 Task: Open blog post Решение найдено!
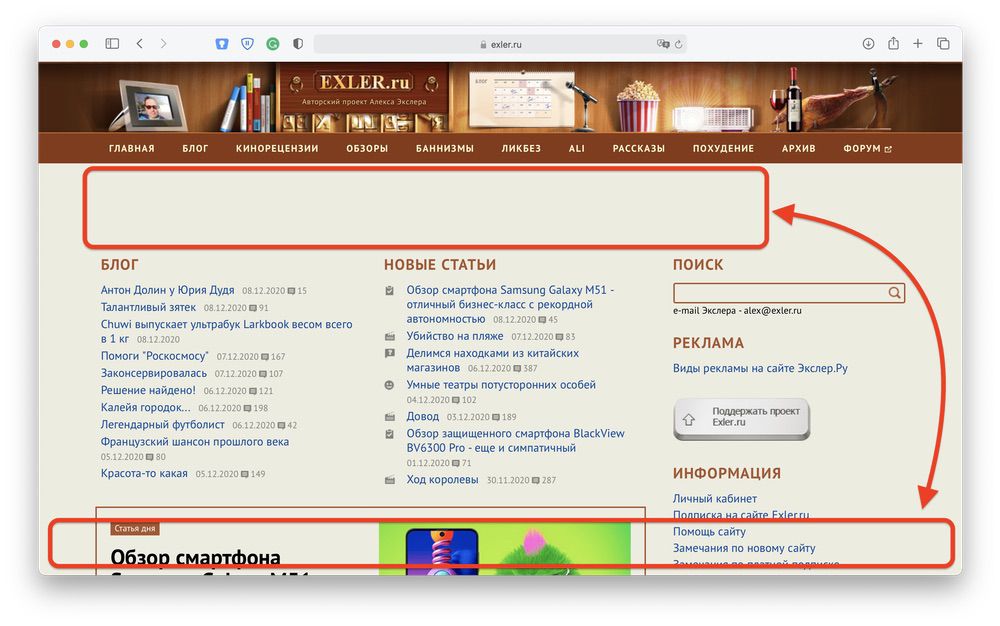(148, 390)
